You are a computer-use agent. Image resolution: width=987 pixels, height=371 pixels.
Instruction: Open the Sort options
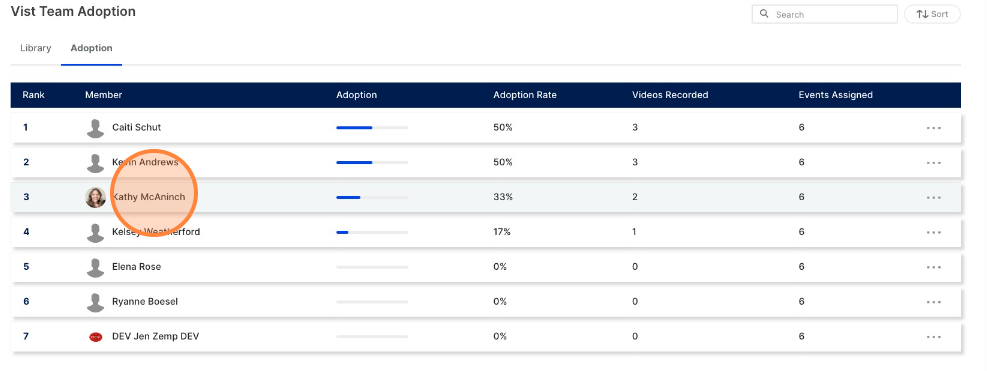tap(932, 14)
